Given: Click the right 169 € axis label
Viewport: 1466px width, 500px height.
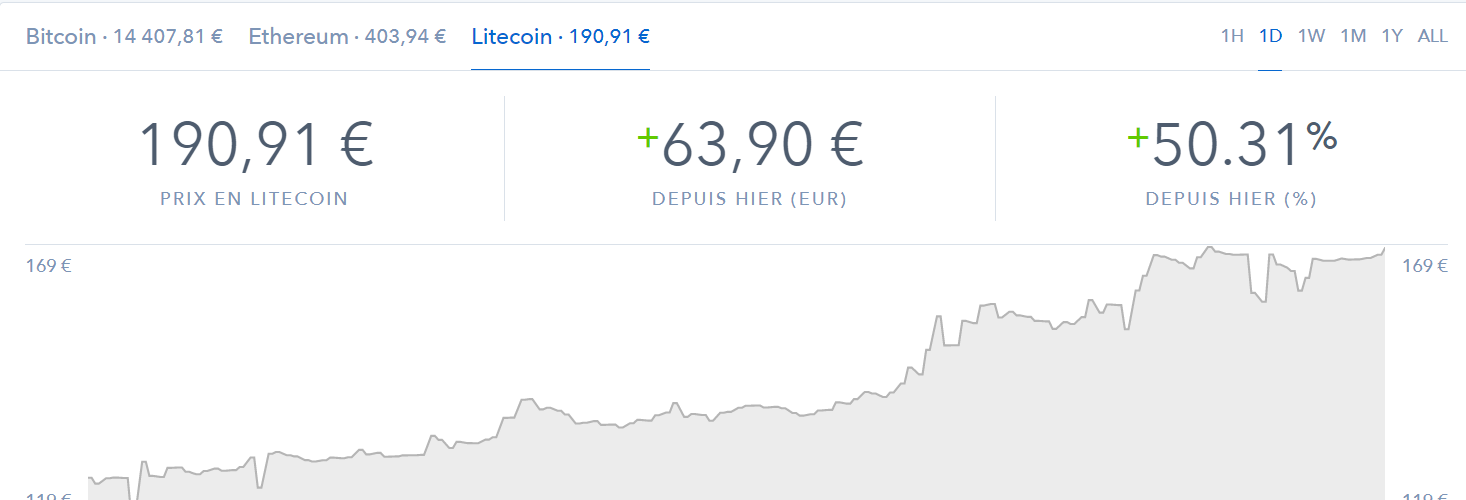Looking at the screenshot, I should 1425,266.
